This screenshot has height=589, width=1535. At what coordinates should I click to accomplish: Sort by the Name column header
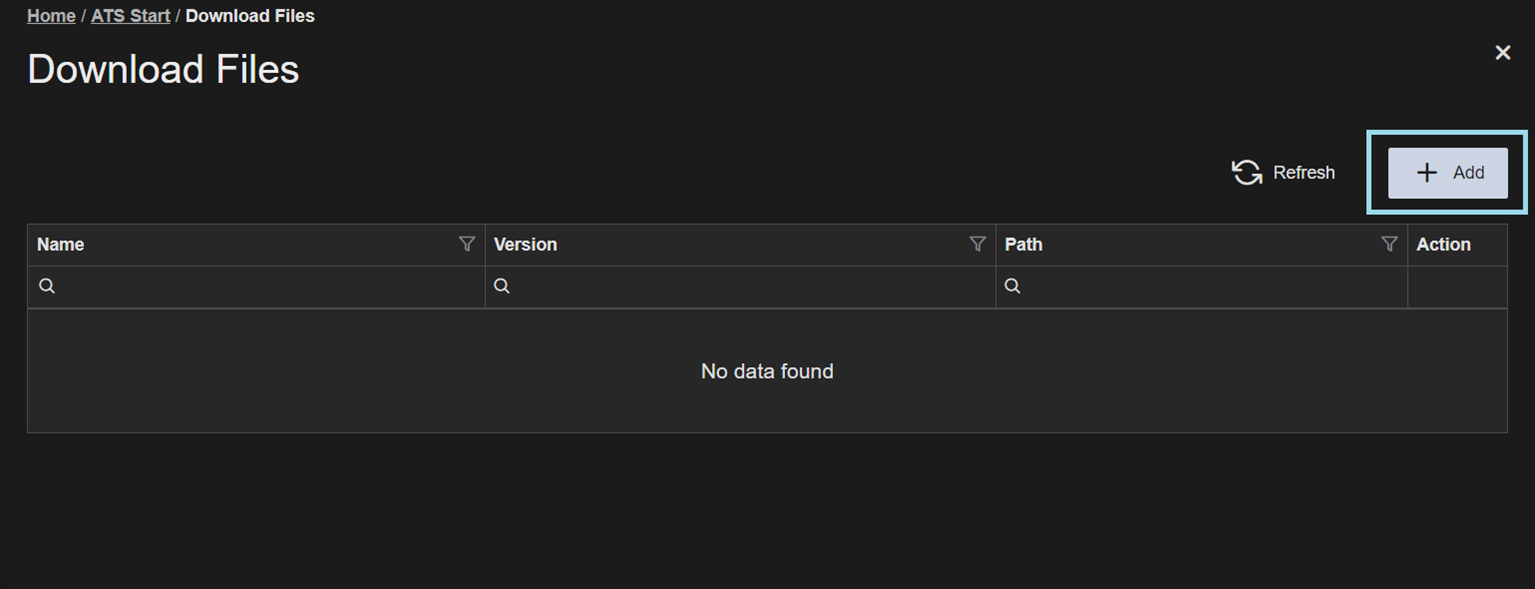coord(60,244)
